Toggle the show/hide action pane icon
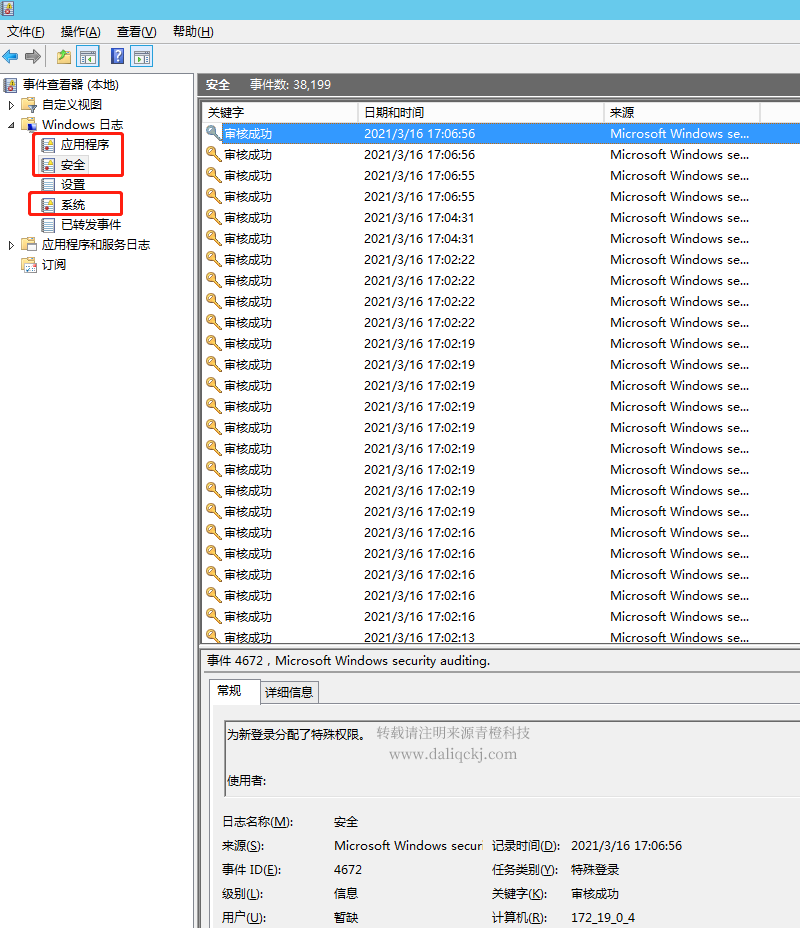Viewport: 800px width, 928px height. pos(142,57)
